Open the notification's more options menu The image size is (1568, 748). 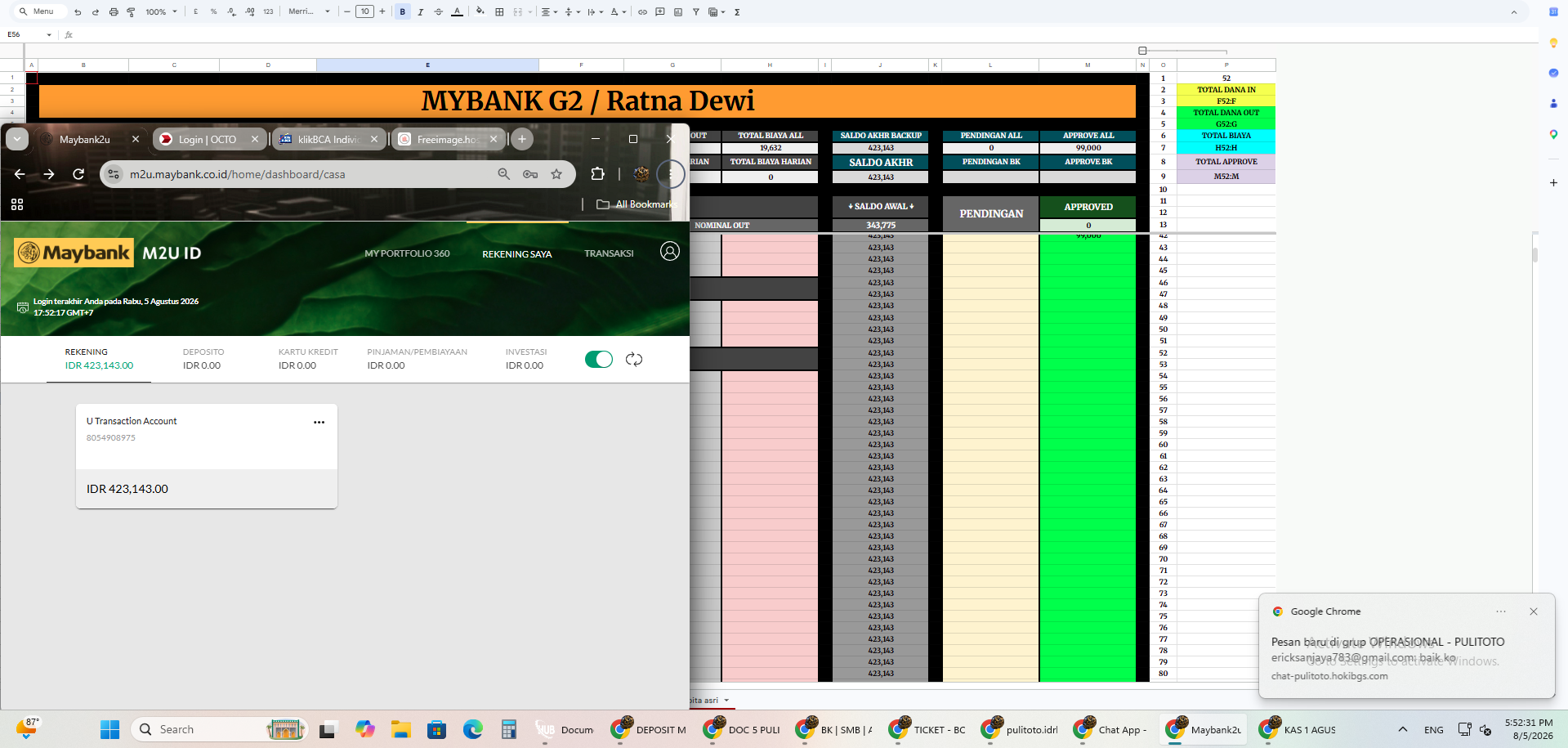[1501, 611]
